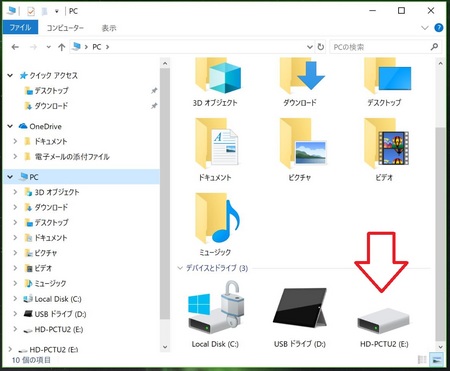Click main pane scroll up arrow

440,63
